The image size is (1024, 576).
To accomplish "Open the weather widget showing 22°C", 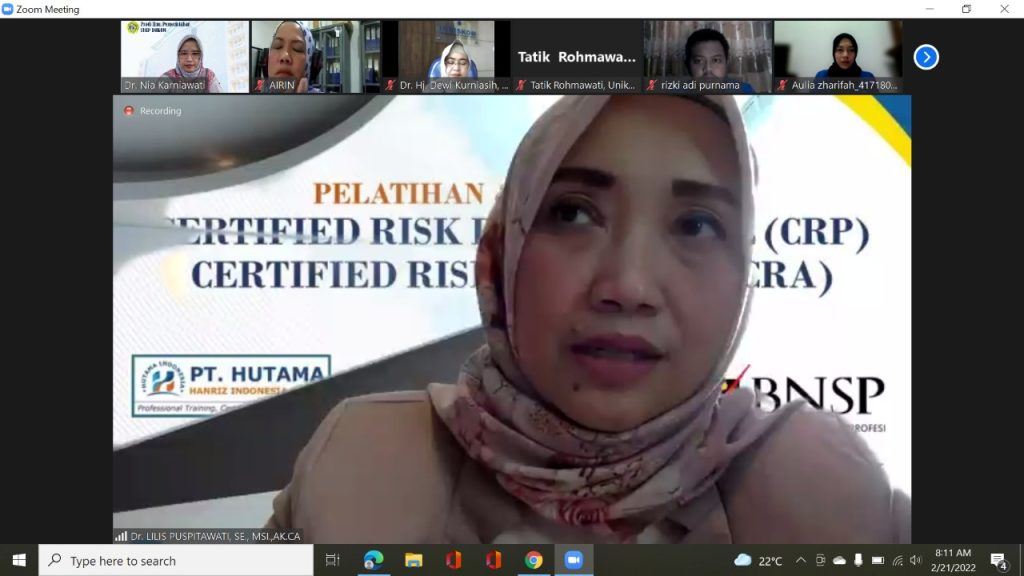I will click(758, 560).
